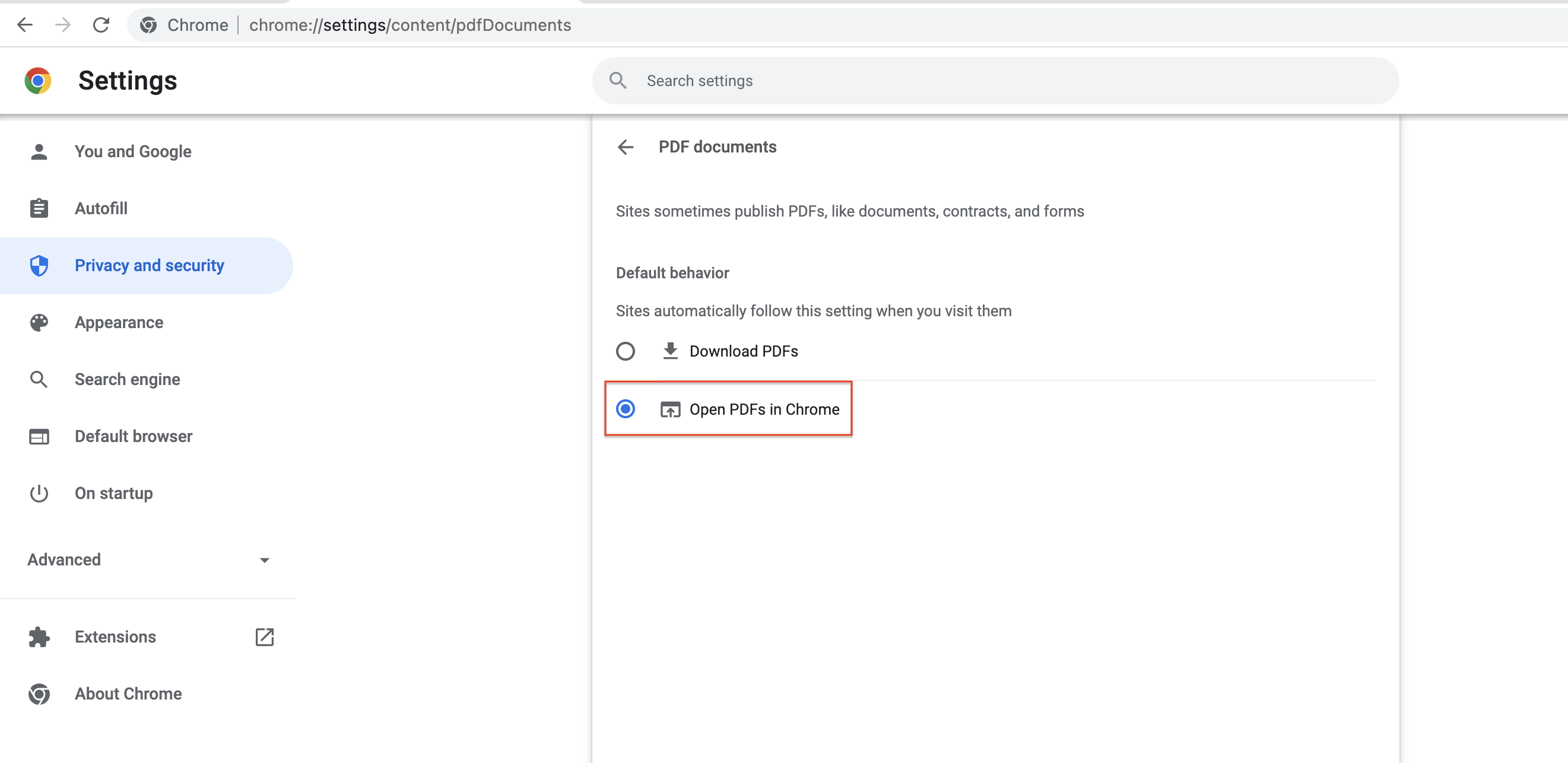Image resolution: width=1568 pixels, height=763 pixels.
Task: Click the address bar URL
Action: (410, 25)
